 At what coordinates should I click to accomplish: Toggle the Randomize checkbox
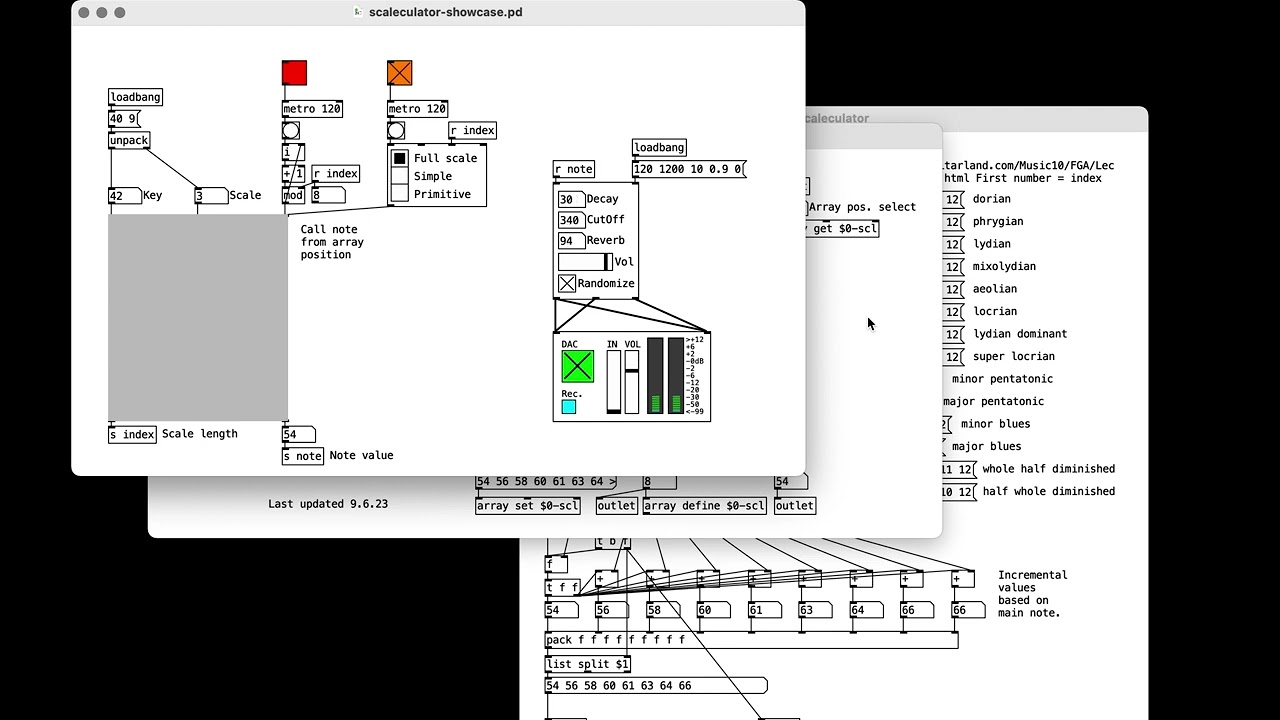click(x=567, y=284)
